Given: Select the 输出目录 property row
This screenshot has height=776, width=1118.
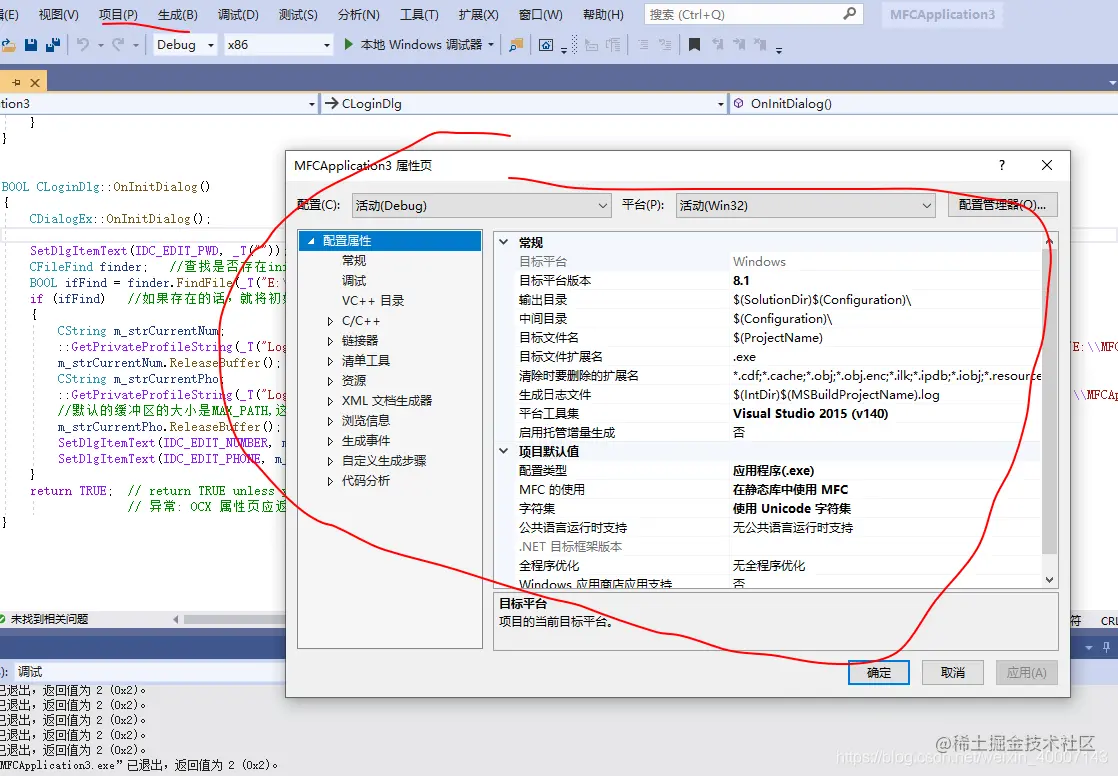Looking at the screenshot, I should 767,300.
